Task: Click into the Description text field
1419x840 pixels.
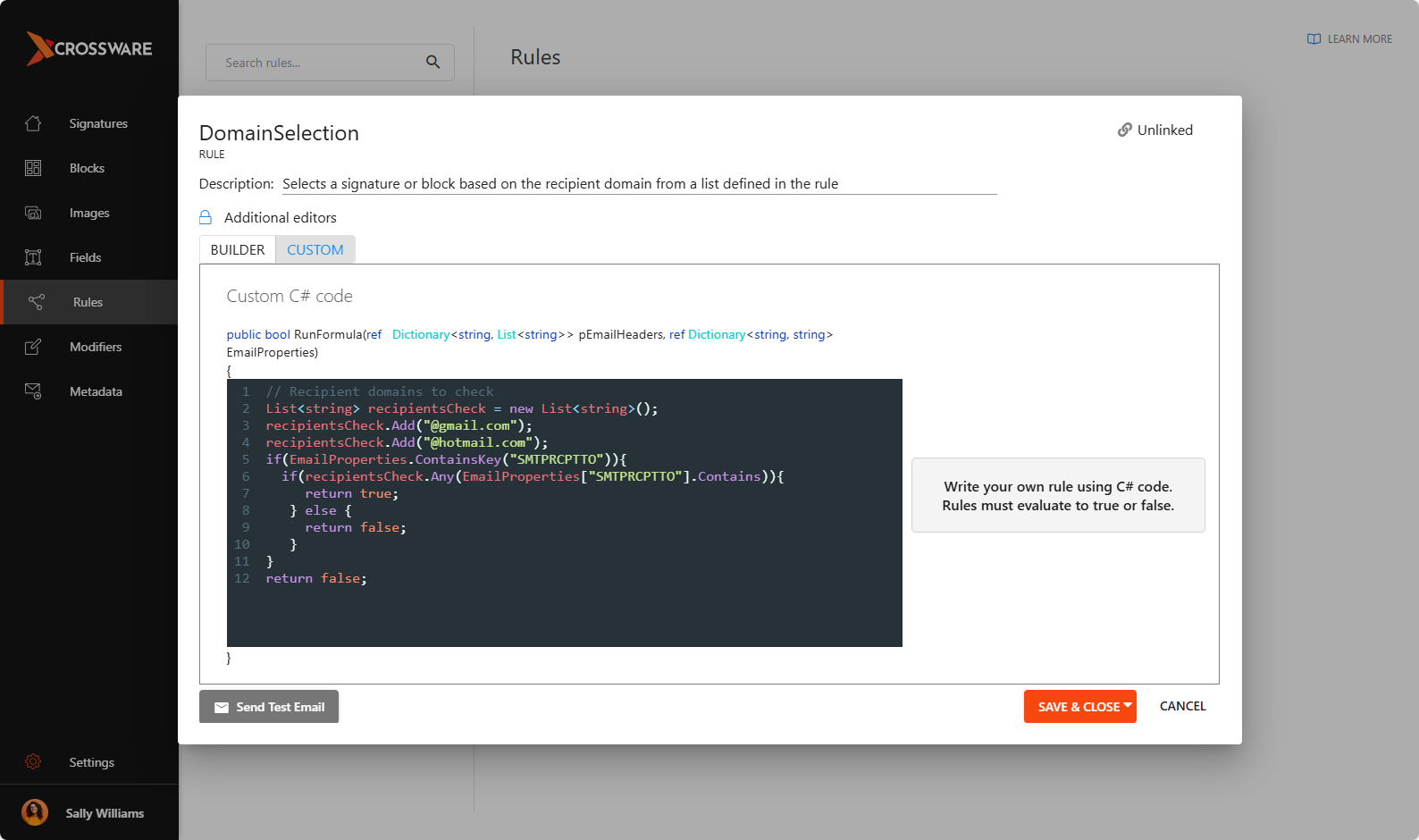Action: click(638, 184)
